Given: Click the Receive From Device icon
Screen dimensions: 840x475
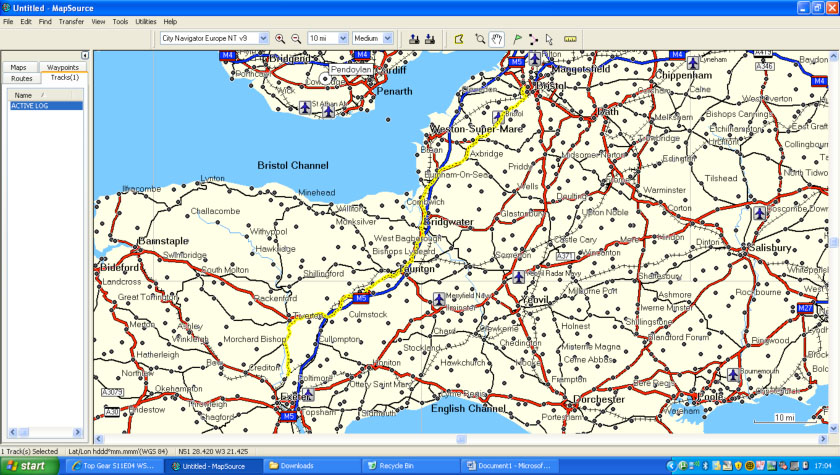Looking at the screenshot, I should (x=430, y=39).
